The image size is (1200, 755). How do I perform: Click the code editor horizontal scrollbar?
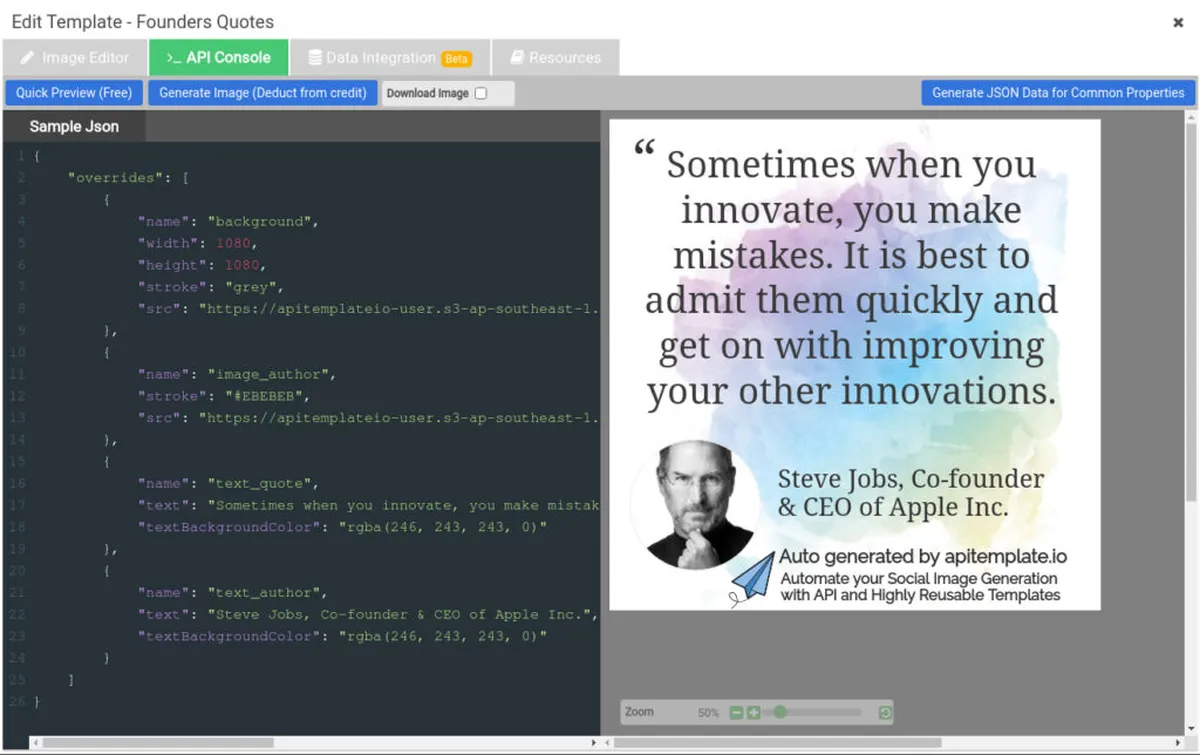pos(159,743)
